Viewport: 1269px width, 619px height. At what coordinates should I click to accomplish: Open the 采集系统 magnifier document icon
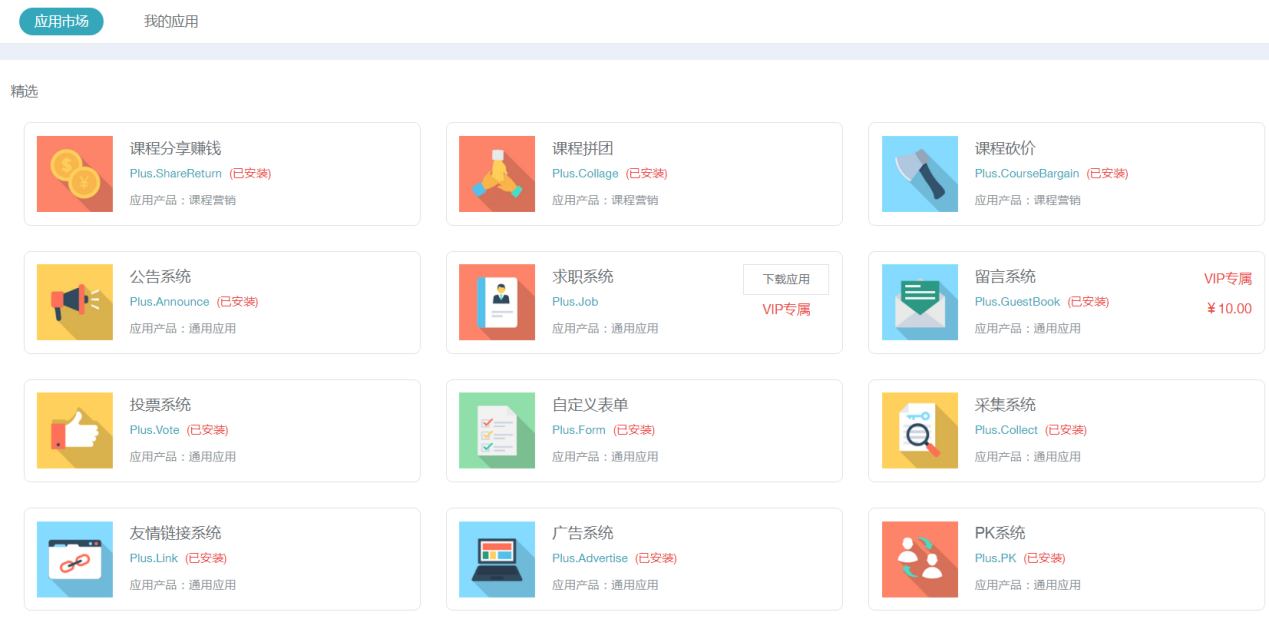pos(920,430)
